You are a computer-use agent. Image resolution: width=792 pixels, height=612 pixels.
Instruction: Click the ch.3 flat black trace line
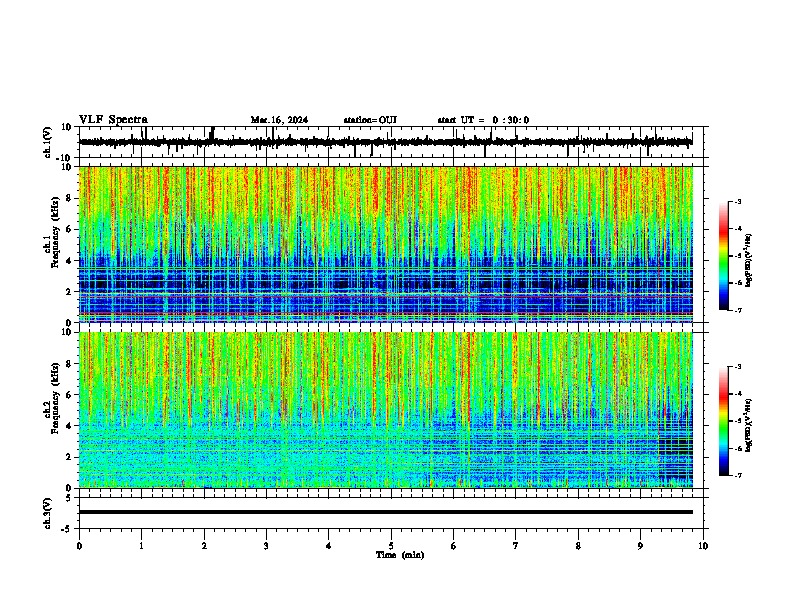[x=385, y=512]
